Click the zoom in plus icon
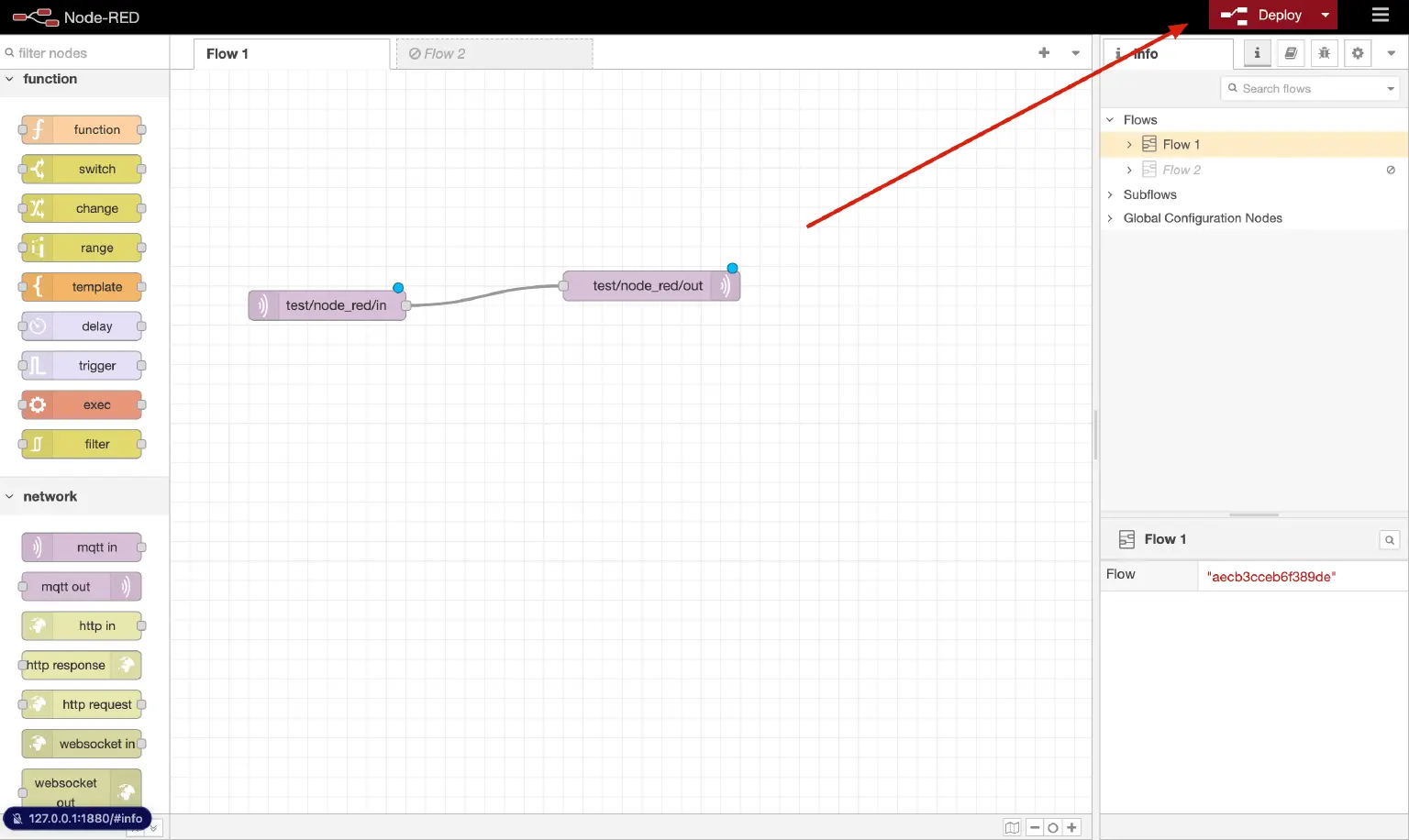 tap(1071, 827)
